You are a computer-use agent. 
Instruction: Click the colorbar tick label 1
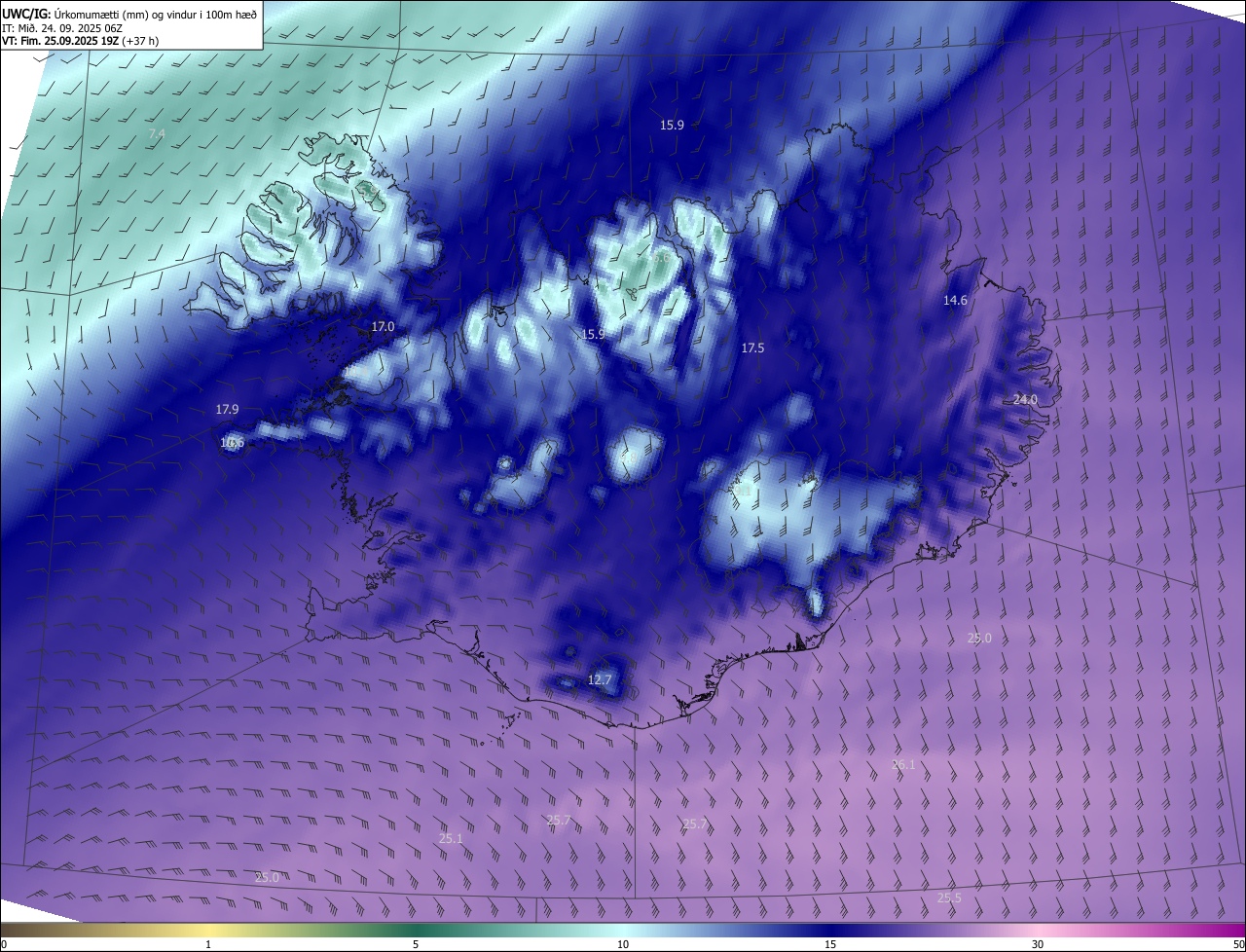(x=208, y=945)
